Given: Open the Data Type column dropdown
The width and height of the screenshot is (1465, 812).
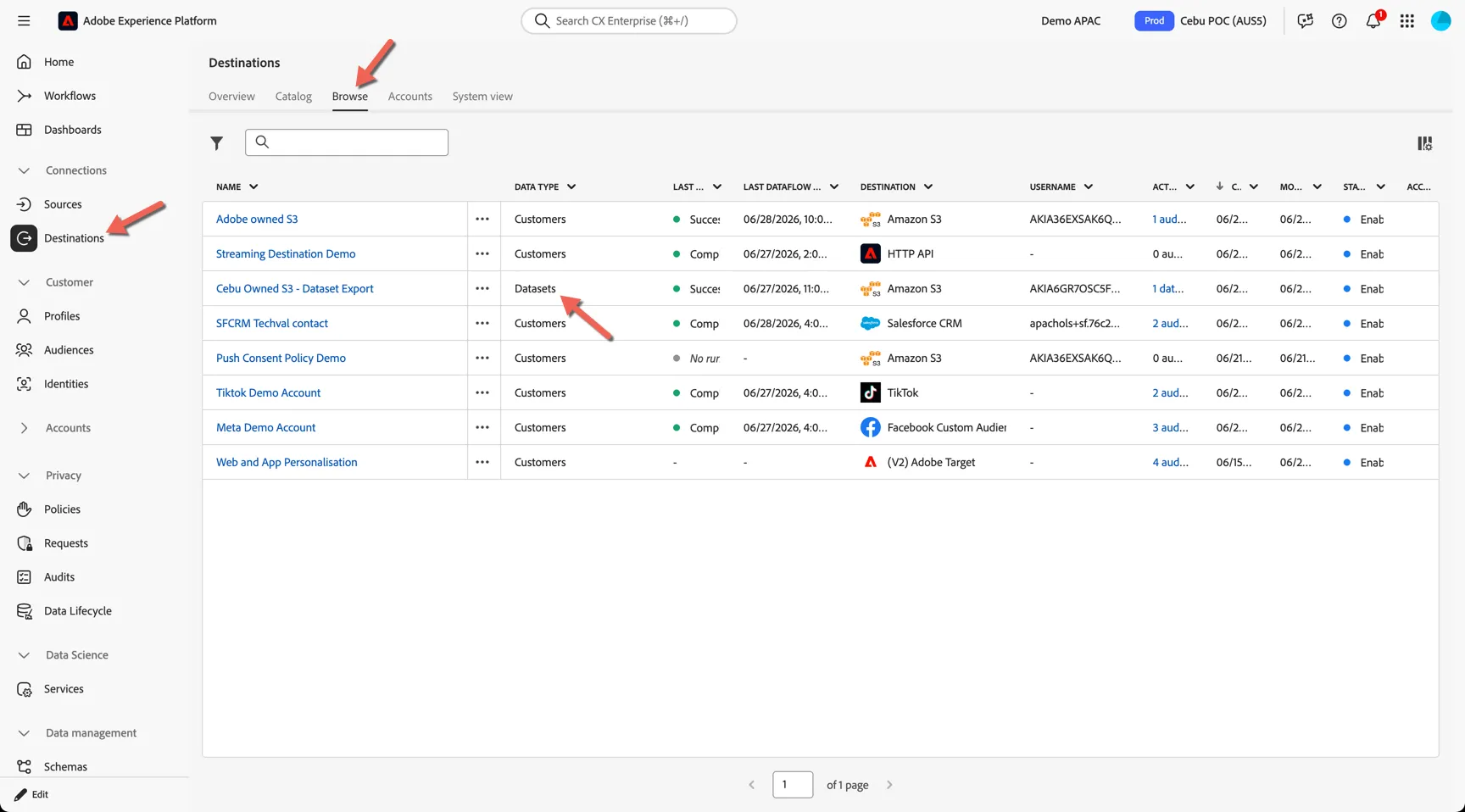Looking at the screenshot, I should coord(571,186).
